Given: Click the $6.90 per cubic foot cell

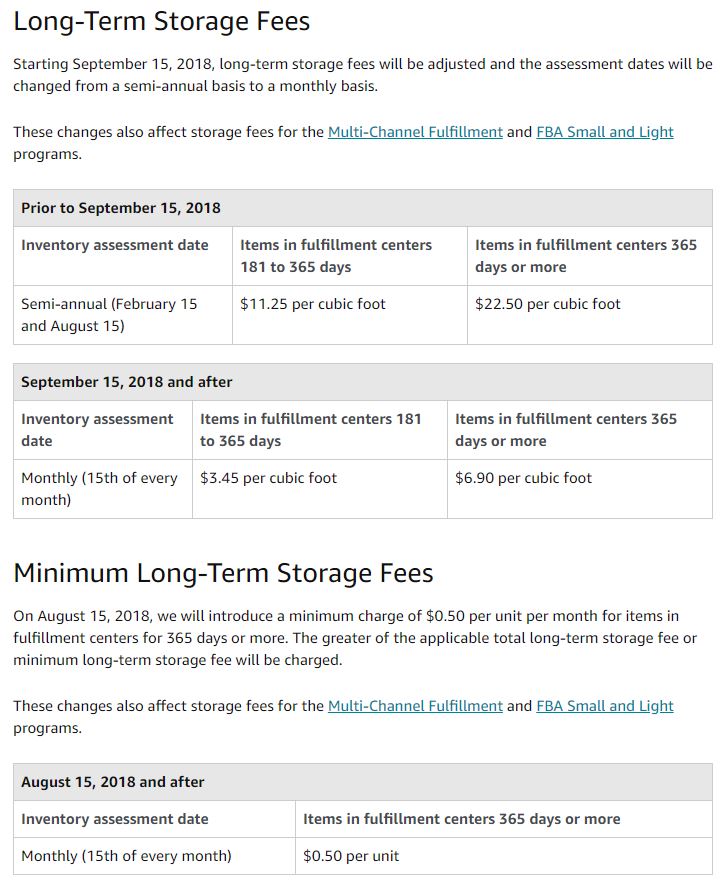Looking at the screenshot, I should pos(524,478).
